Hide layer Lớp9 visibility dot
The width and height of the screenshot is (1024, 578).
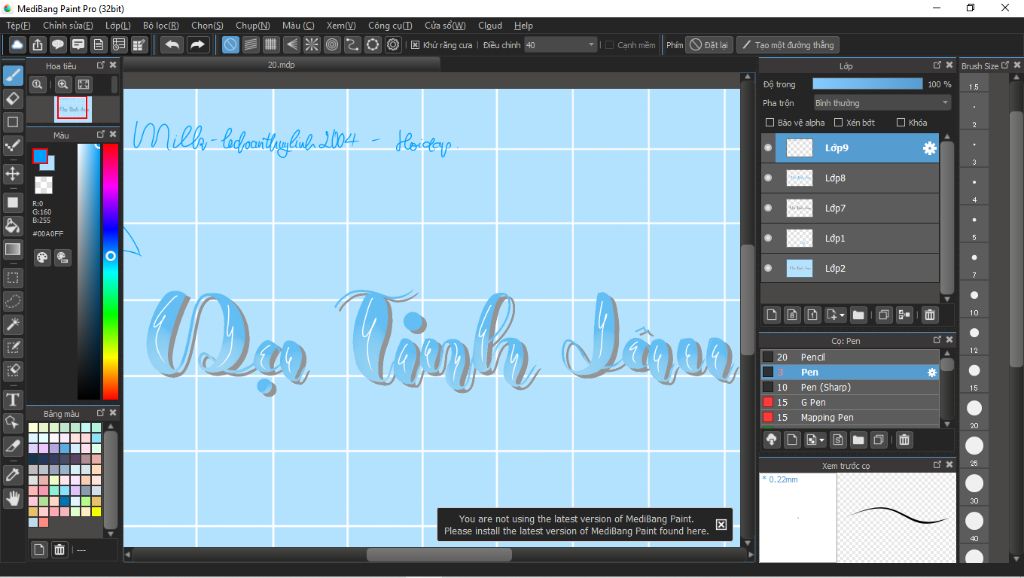pyautogui.click(x=768, y=148)
